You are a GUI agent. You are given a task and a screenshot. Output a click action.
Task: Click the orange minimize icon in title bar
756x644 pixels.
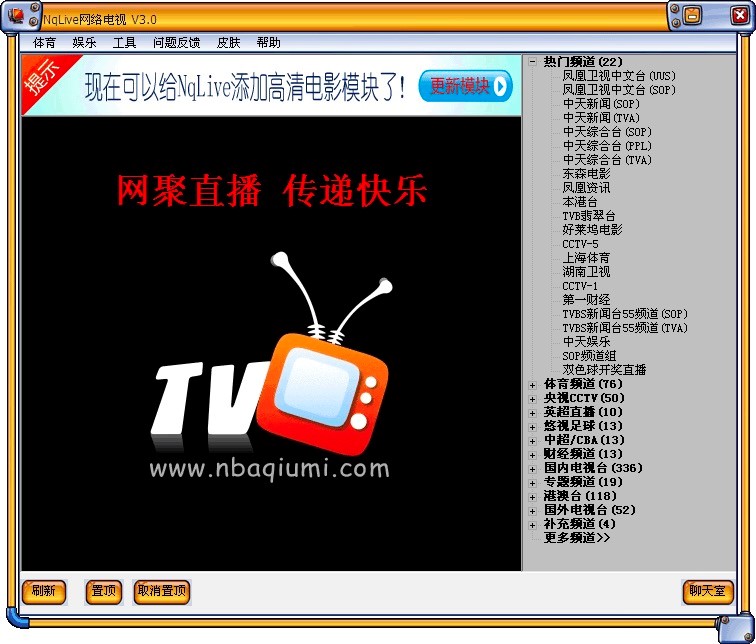click(692, 15)
